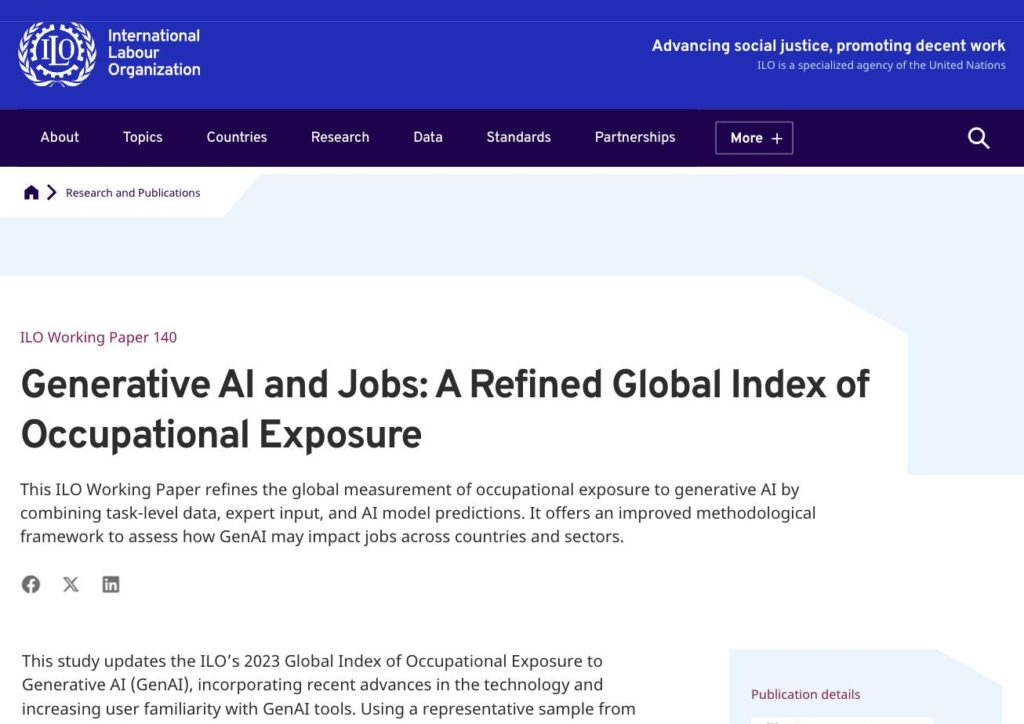The width and height of the screenshot is (1024, 724).
Task: Open the About menu
Action: click(59, 137)
